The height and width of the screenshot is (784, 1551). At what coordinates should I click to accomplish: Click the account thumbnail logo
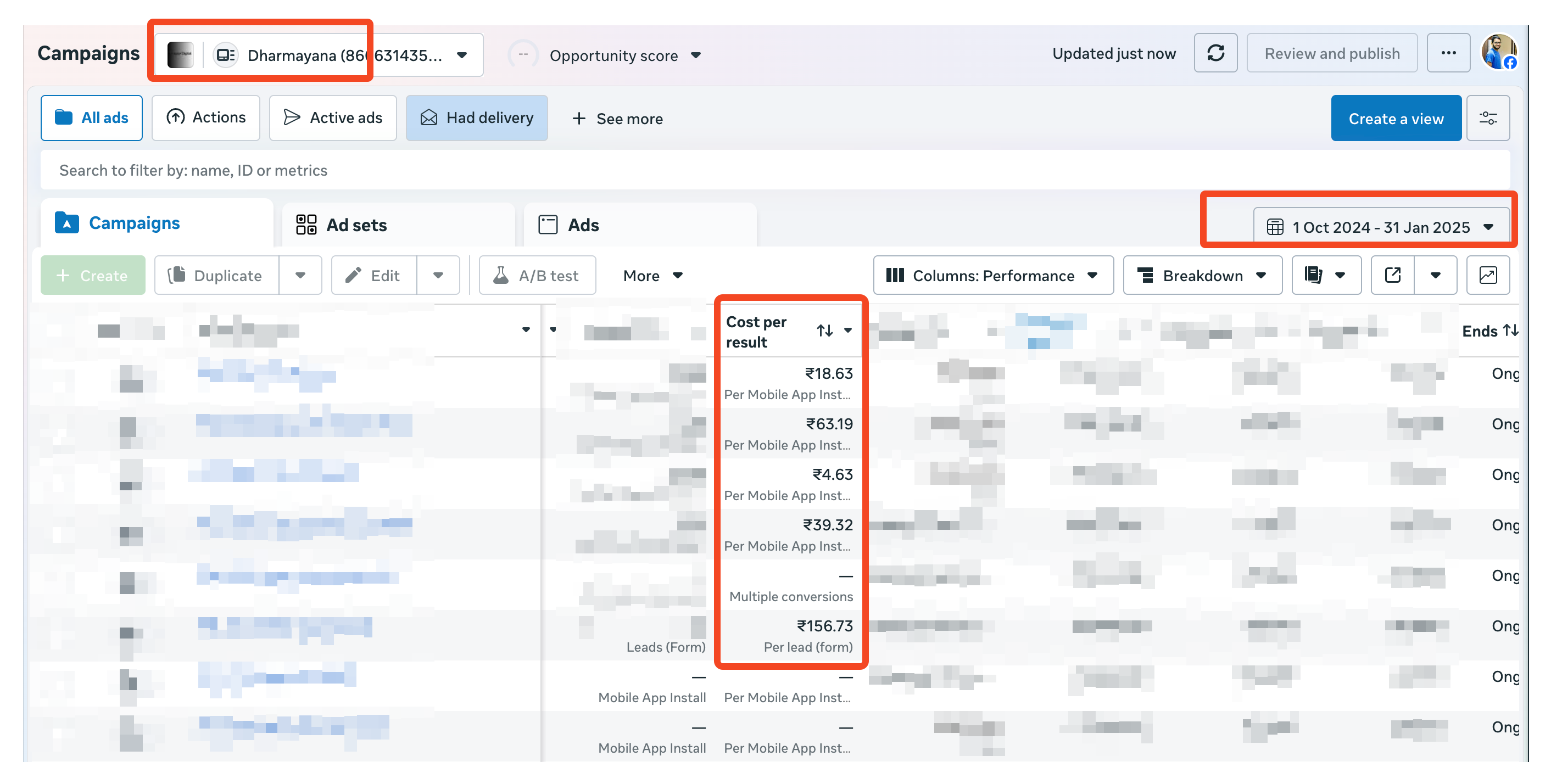[180, 55]
